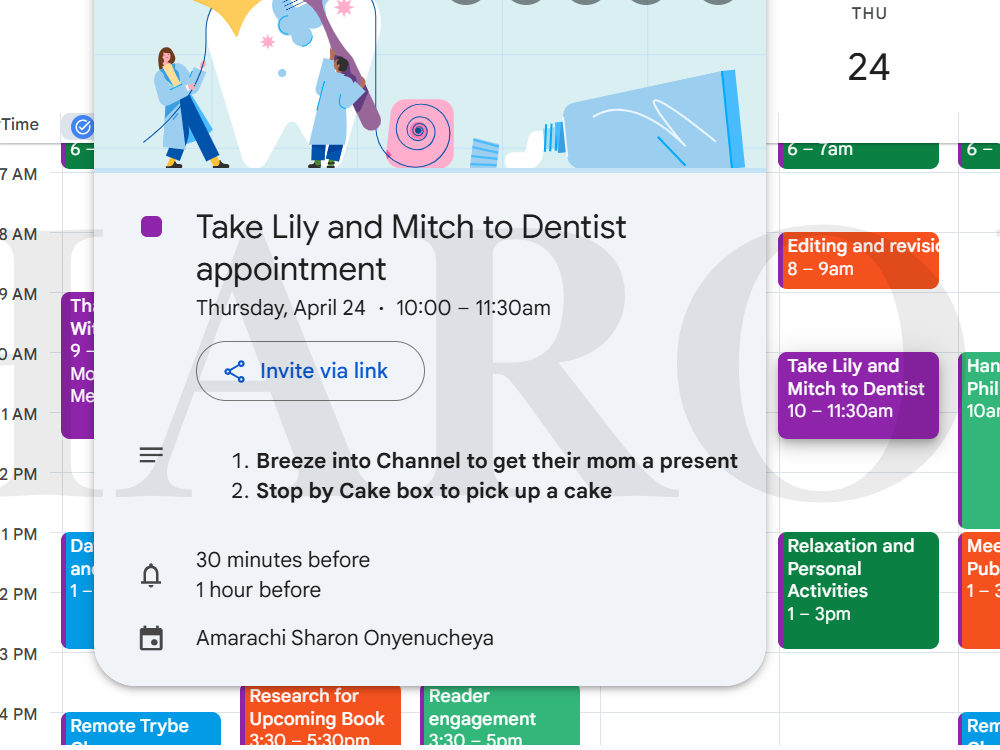Click the "30 minutes before" reminder
Screen dimensions: 1000x750
point(283,560)
